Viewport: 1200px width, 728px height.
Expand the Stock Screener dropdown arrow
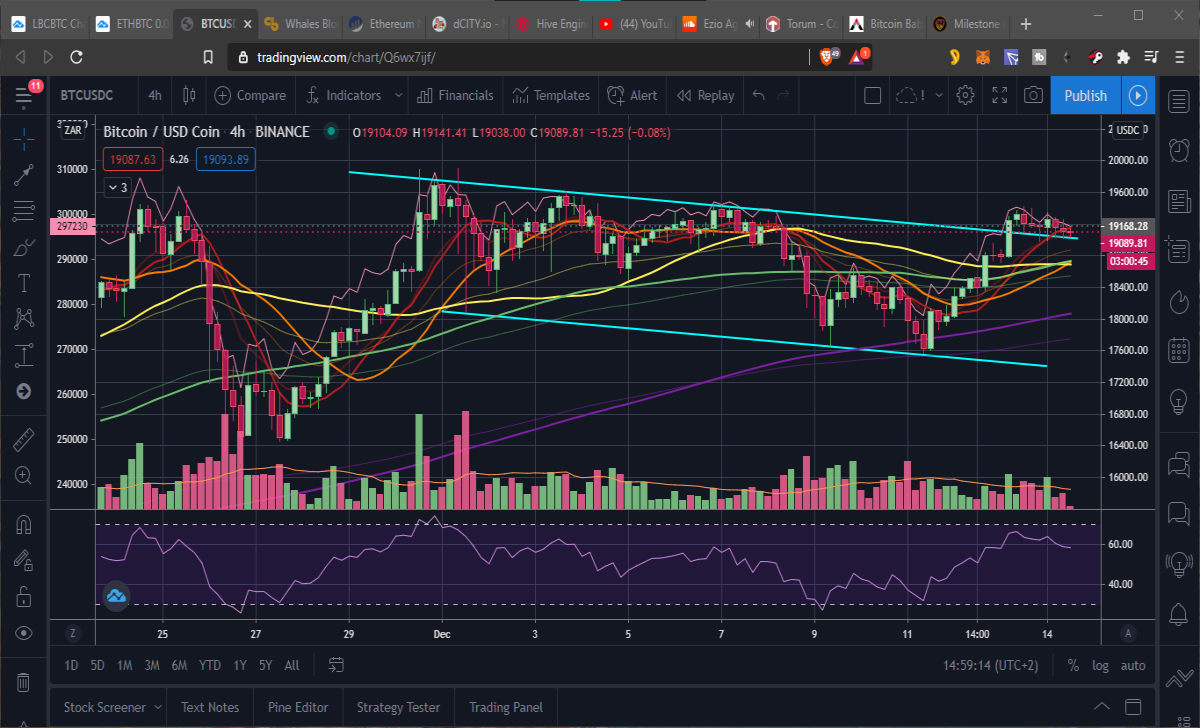pos(157,707)
